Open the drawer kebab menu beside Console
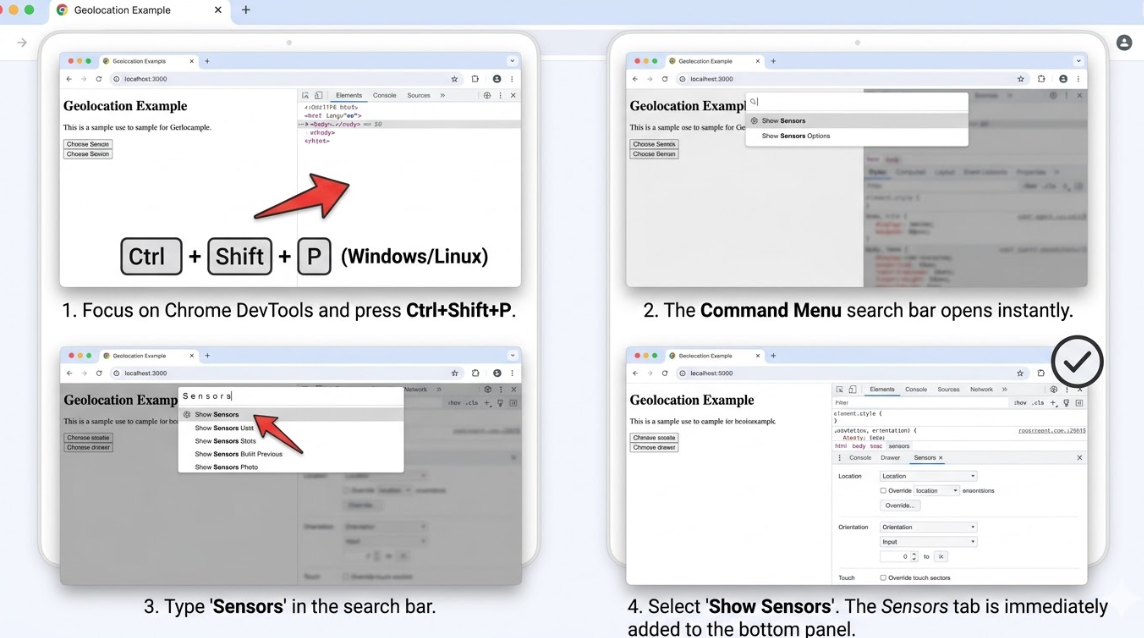Image resolution: width=1144 pixels, height=638 pixels. coord(840,458)
